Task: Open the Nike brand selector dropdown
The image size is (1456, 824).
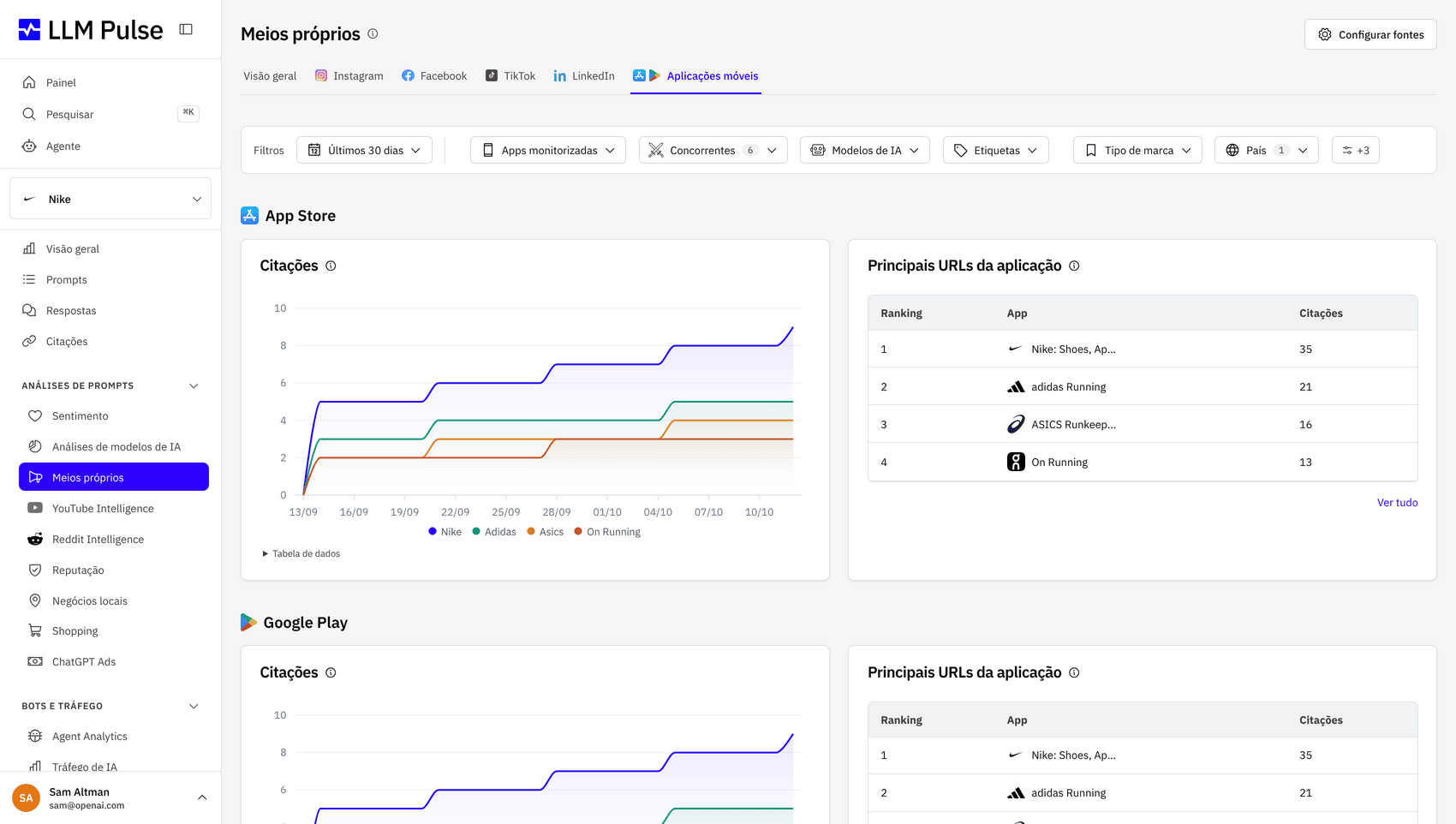Action: coord(110,199)
